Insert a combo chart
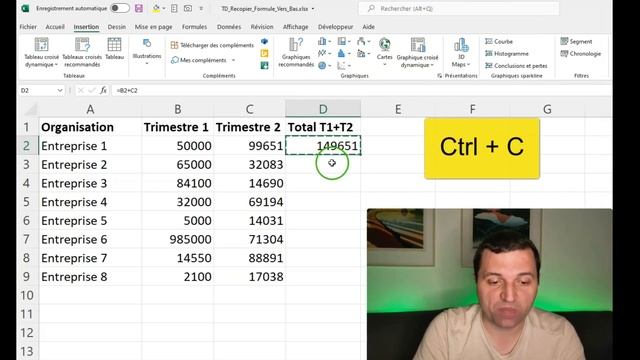This screenshot has width=640, height=360. 363,53
